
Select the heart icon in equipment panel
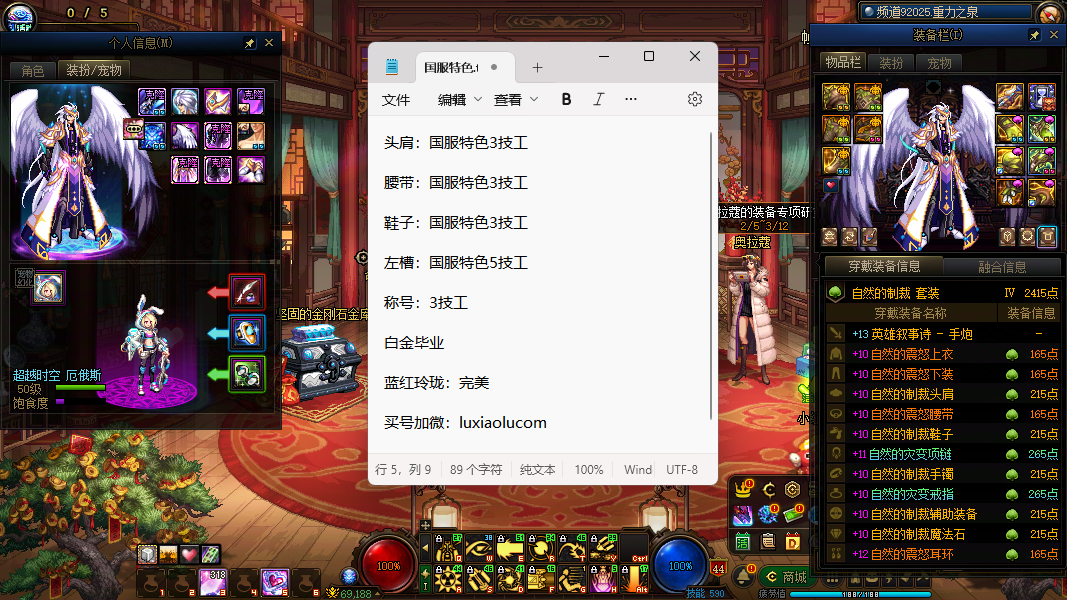point(829,186)
